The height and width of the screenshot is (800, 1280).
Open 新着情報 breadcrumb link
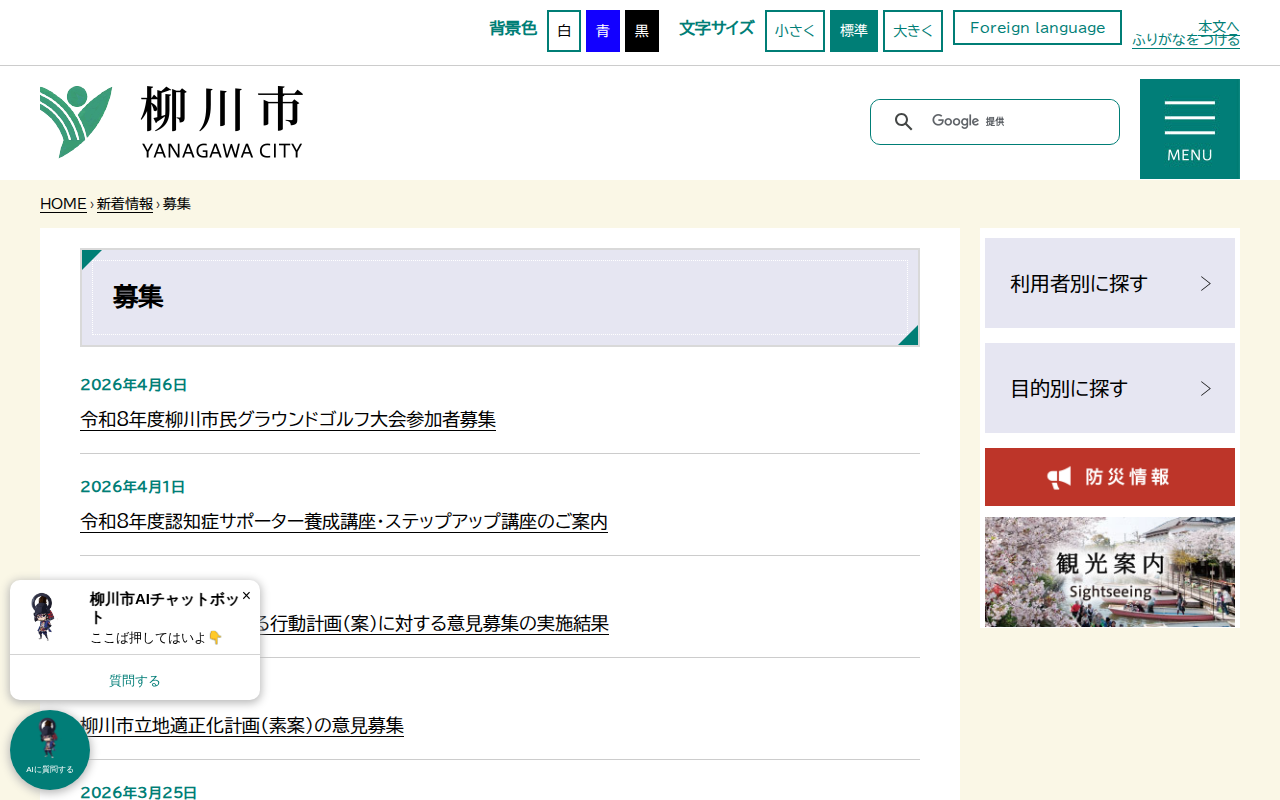tap(125, 204)
